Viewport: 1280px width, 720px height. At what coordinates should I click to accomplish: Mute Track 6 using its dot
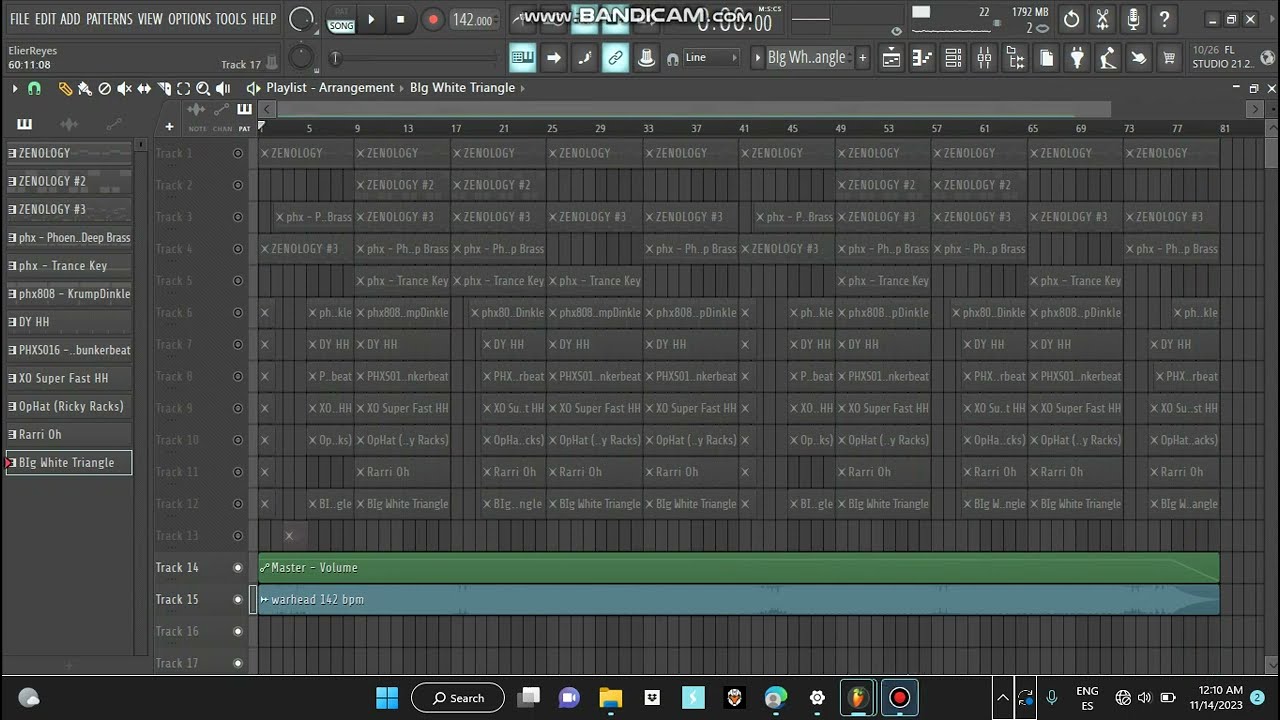point(238,312)
